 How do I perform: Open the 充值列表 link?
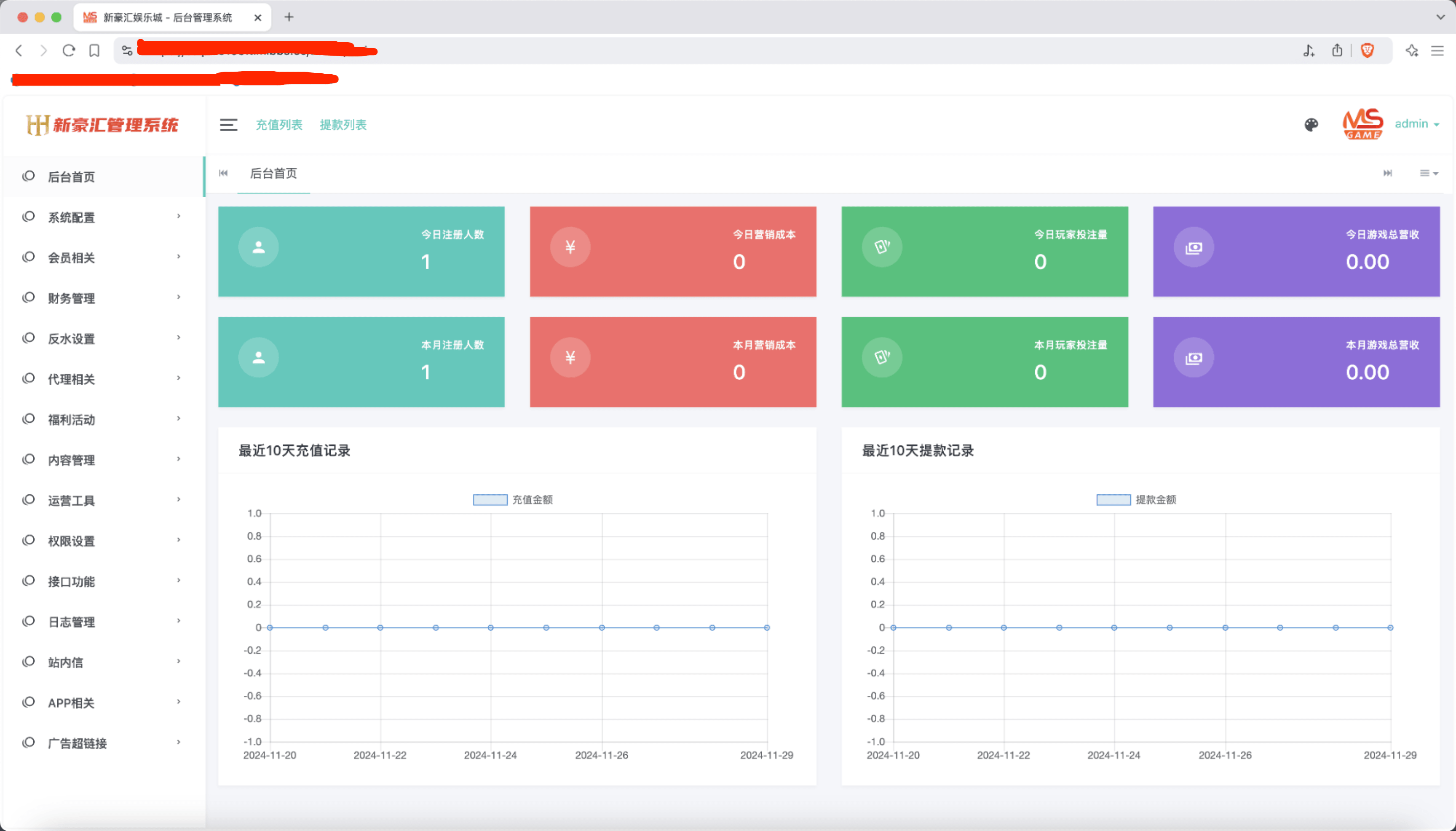coord(278,124)
